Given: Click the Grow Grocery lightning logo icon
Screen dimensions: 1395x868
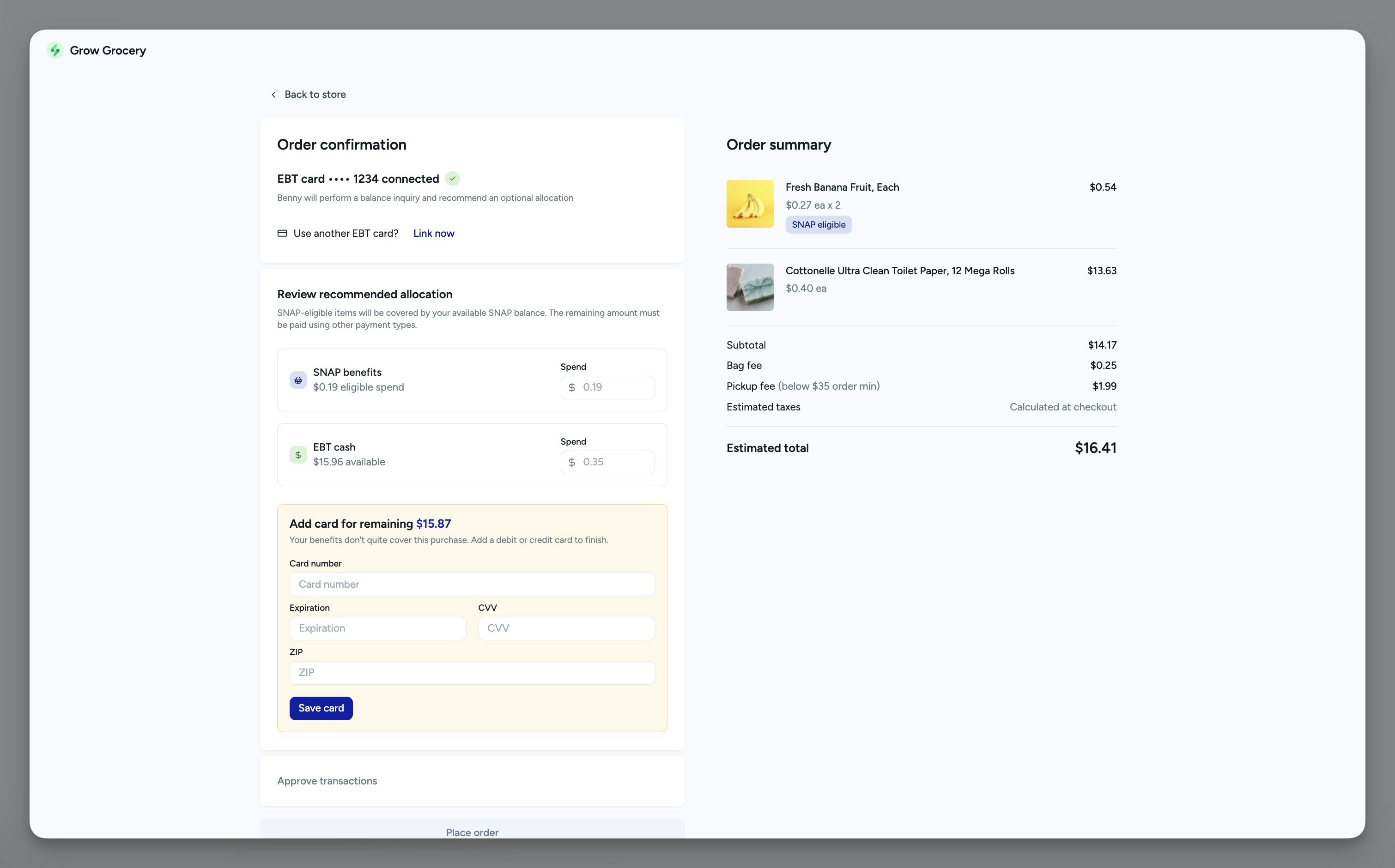Looking at the screenshot, I should point(55,50).
